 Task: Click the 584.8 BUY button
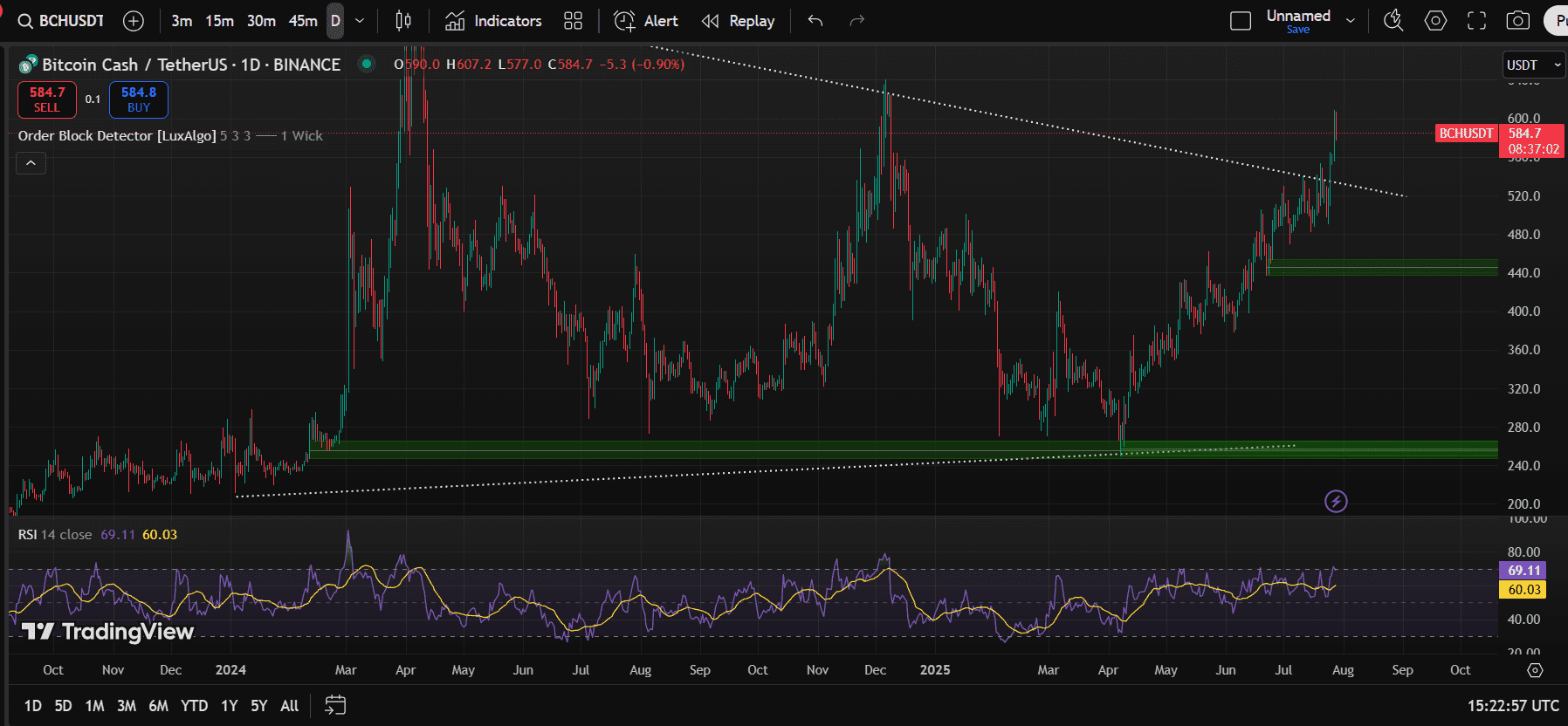139,99
